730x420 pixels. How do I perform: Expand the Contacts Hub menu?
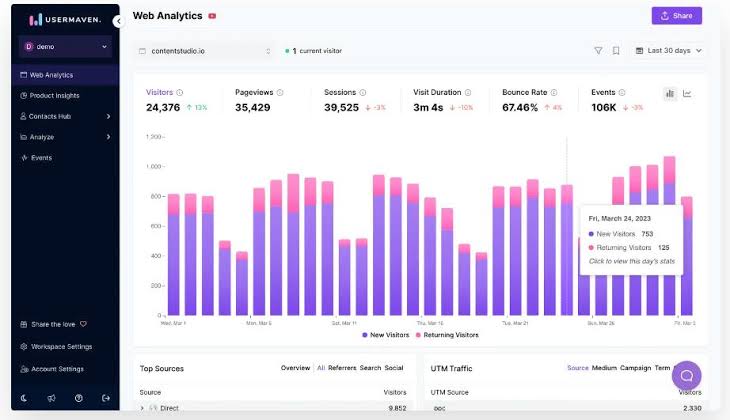tap(66, 116)
